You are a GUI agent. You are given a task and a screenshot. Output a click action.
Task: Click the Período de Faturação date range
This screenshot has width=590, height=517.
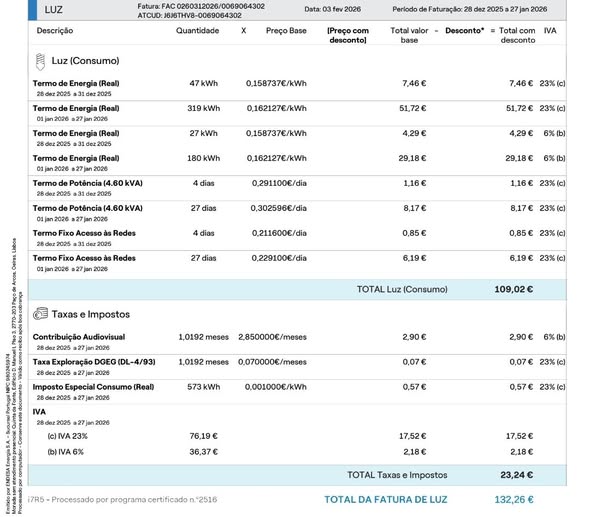pyautogui.click(x=505, y=9)
